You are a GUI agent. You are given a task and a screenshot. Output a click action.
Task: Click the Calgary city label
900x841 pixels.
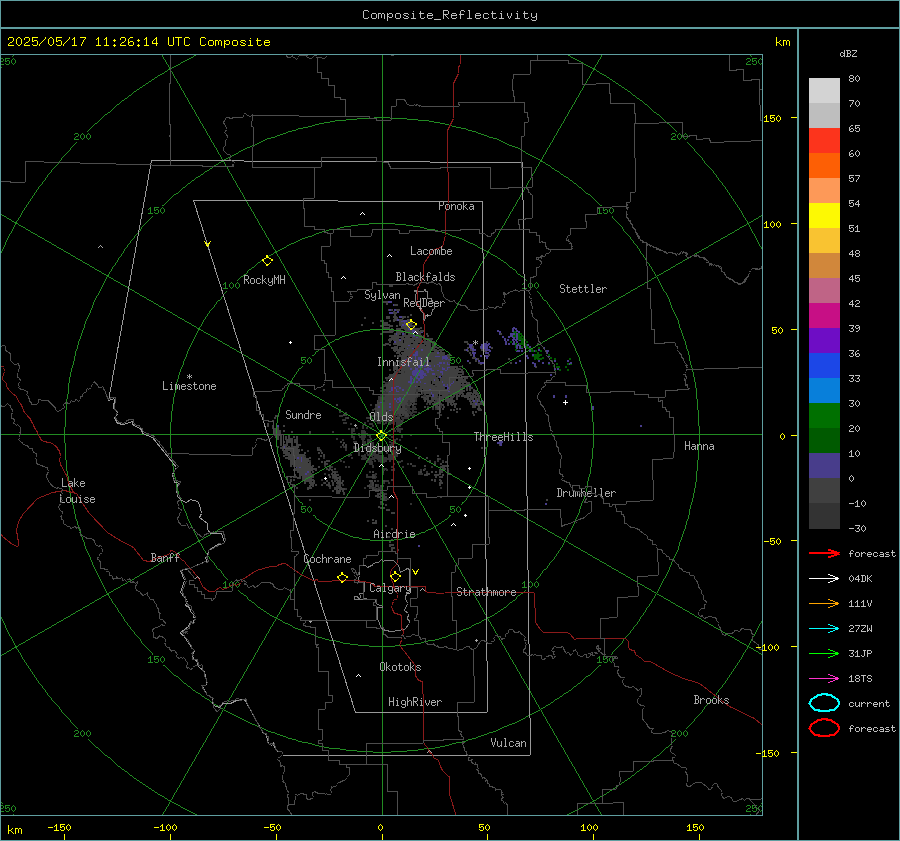[x=390, y=588]
